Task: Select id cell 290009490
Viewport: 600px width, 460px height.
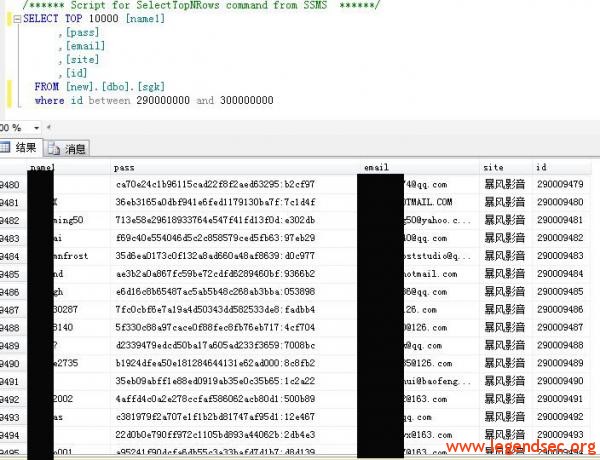Action: click(560, 381)
